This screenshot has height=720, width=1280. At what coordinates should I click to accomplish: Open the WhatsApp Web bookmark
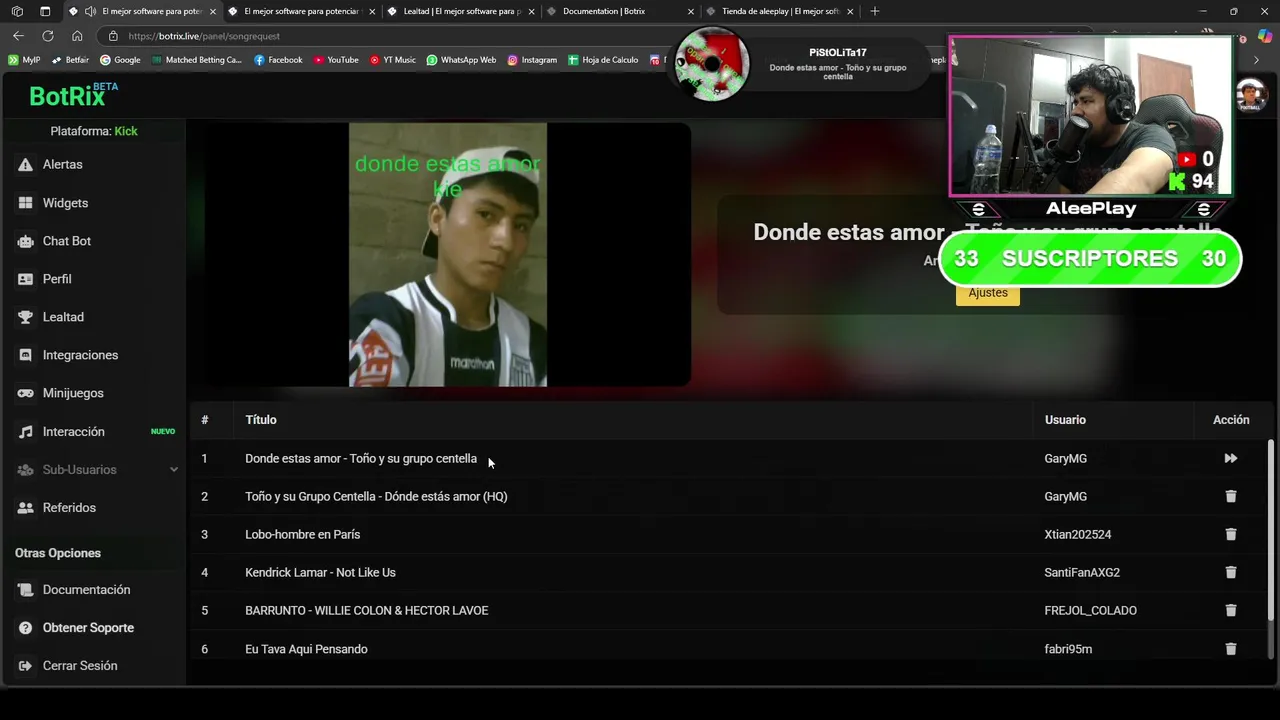tap(461, 60)
